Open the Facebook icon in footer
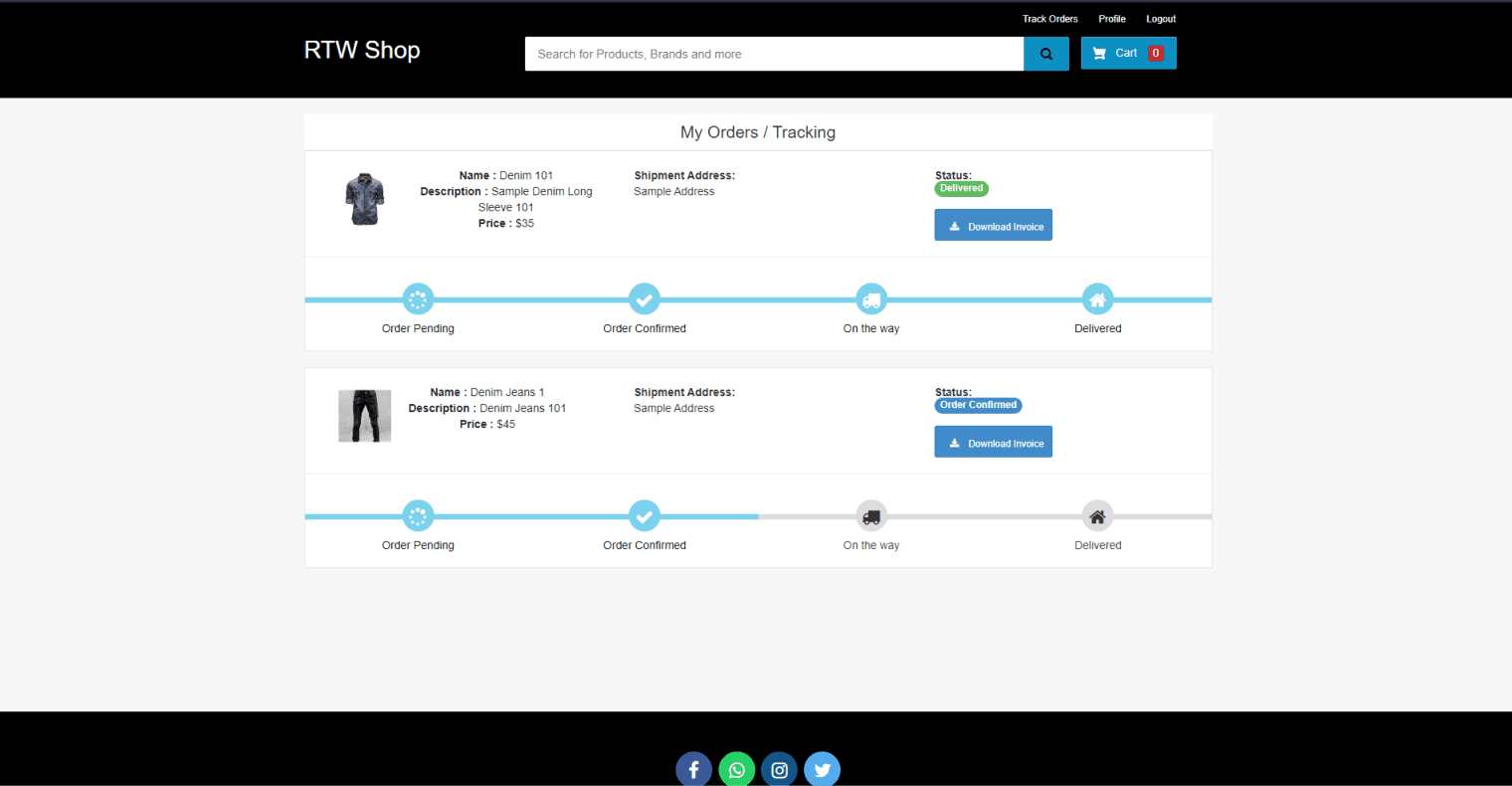Screen dimensions: 1512x786 tap(693, 769)
